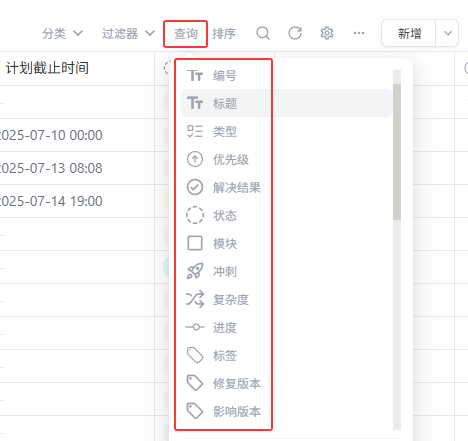This screenshot has width=468, height=441.
Task: Choose 影响版本 from query list
Action: (x=287, y=411)
